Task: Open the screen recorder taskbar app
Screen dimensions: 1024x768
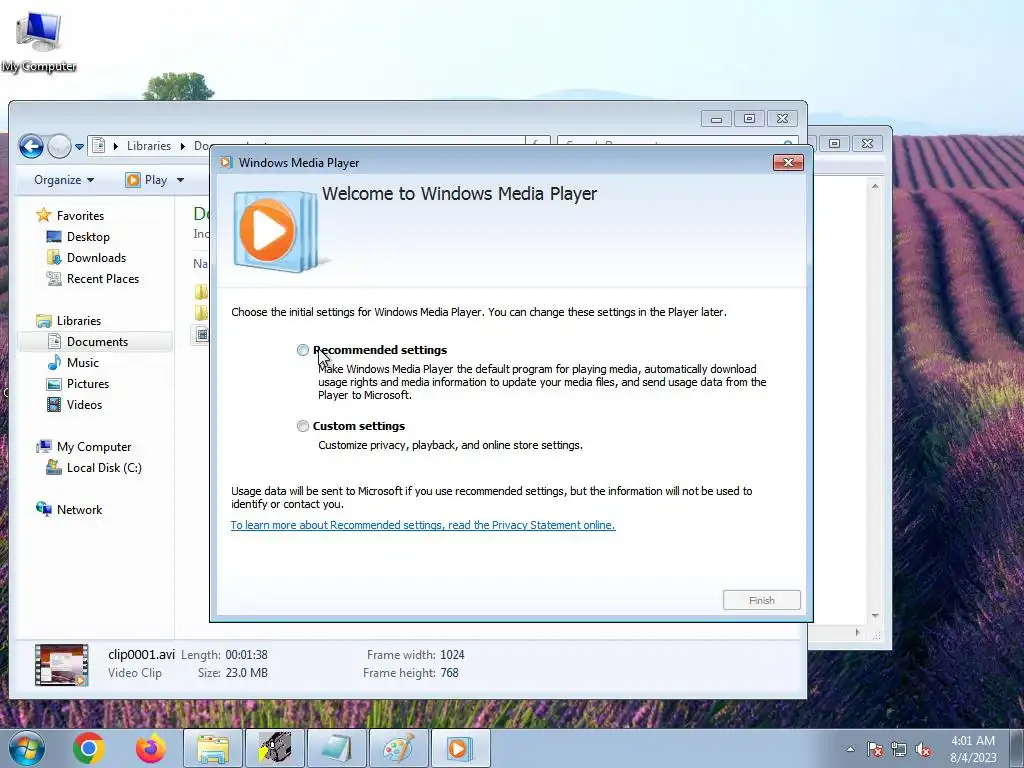Action: pyautogui.click(x=275, y=748)
